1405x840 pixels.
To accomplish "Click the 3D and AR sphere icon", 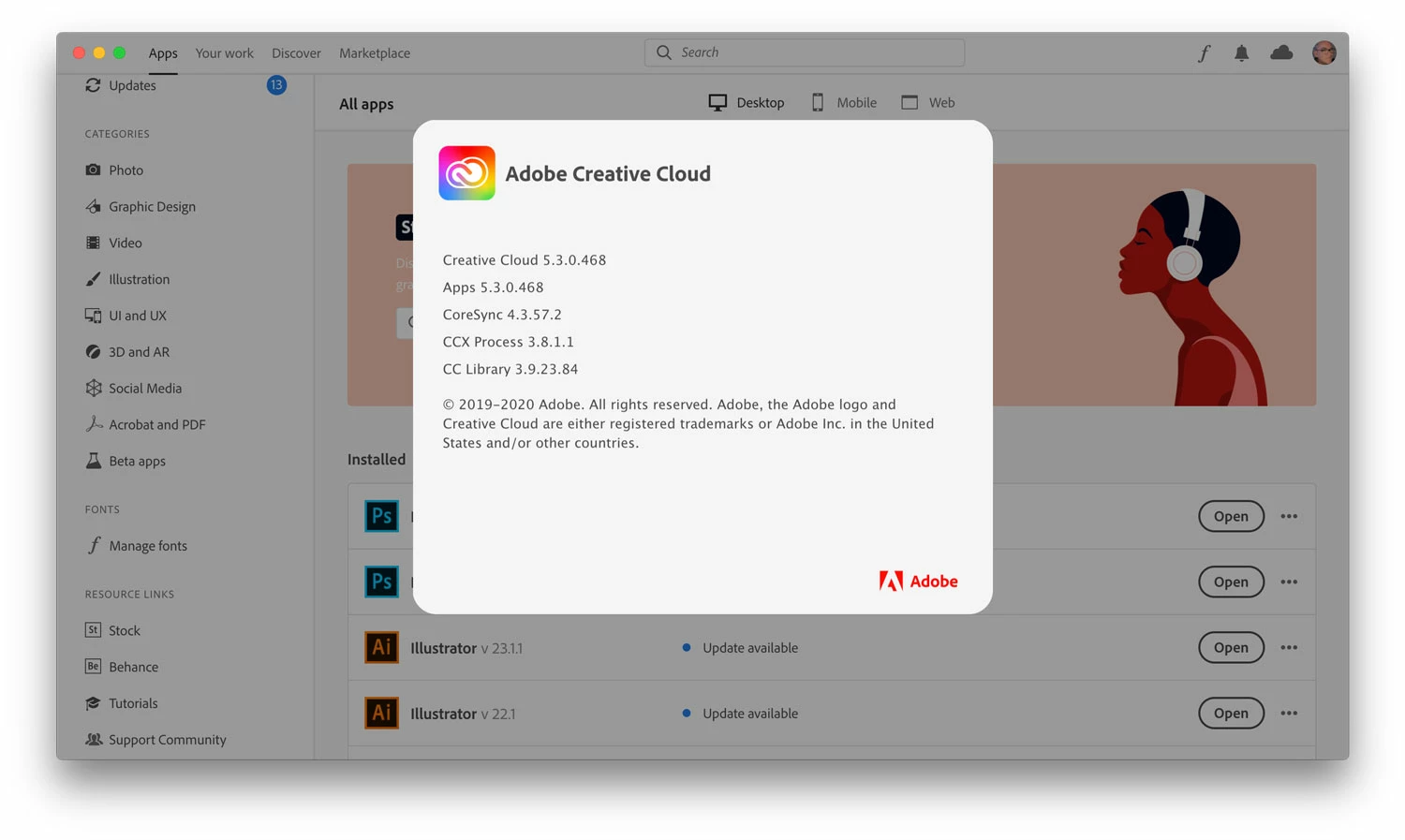I will [x=93, y=352].
